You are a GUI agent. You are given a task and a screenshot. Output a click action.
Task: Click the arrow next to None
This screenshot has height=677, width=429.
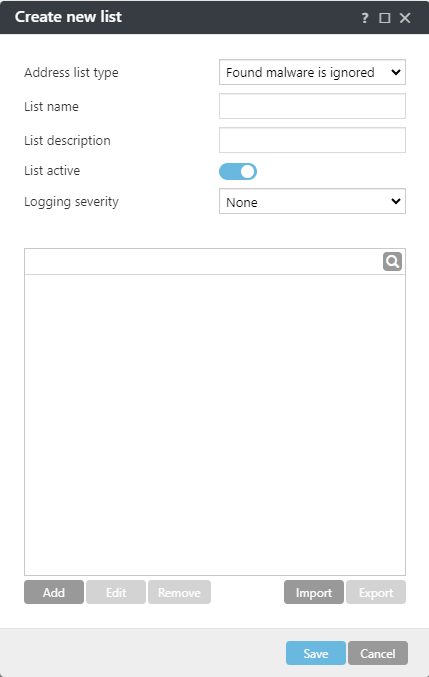396,201
